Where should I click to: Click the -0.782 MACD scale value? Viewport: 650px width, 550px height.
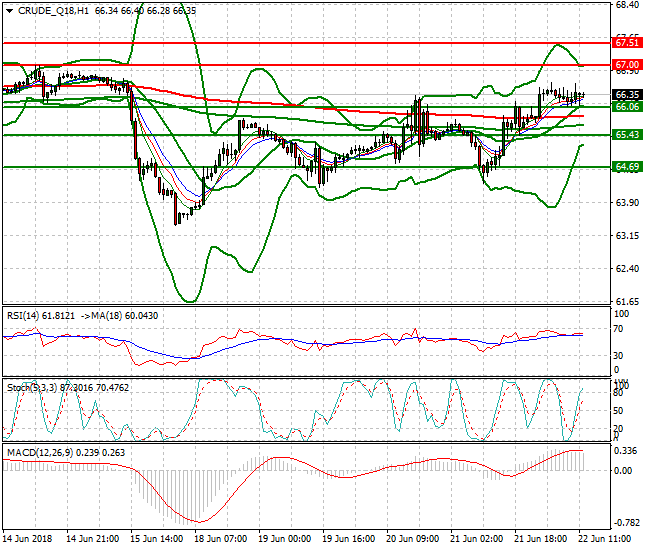click(x=627, y=522)
